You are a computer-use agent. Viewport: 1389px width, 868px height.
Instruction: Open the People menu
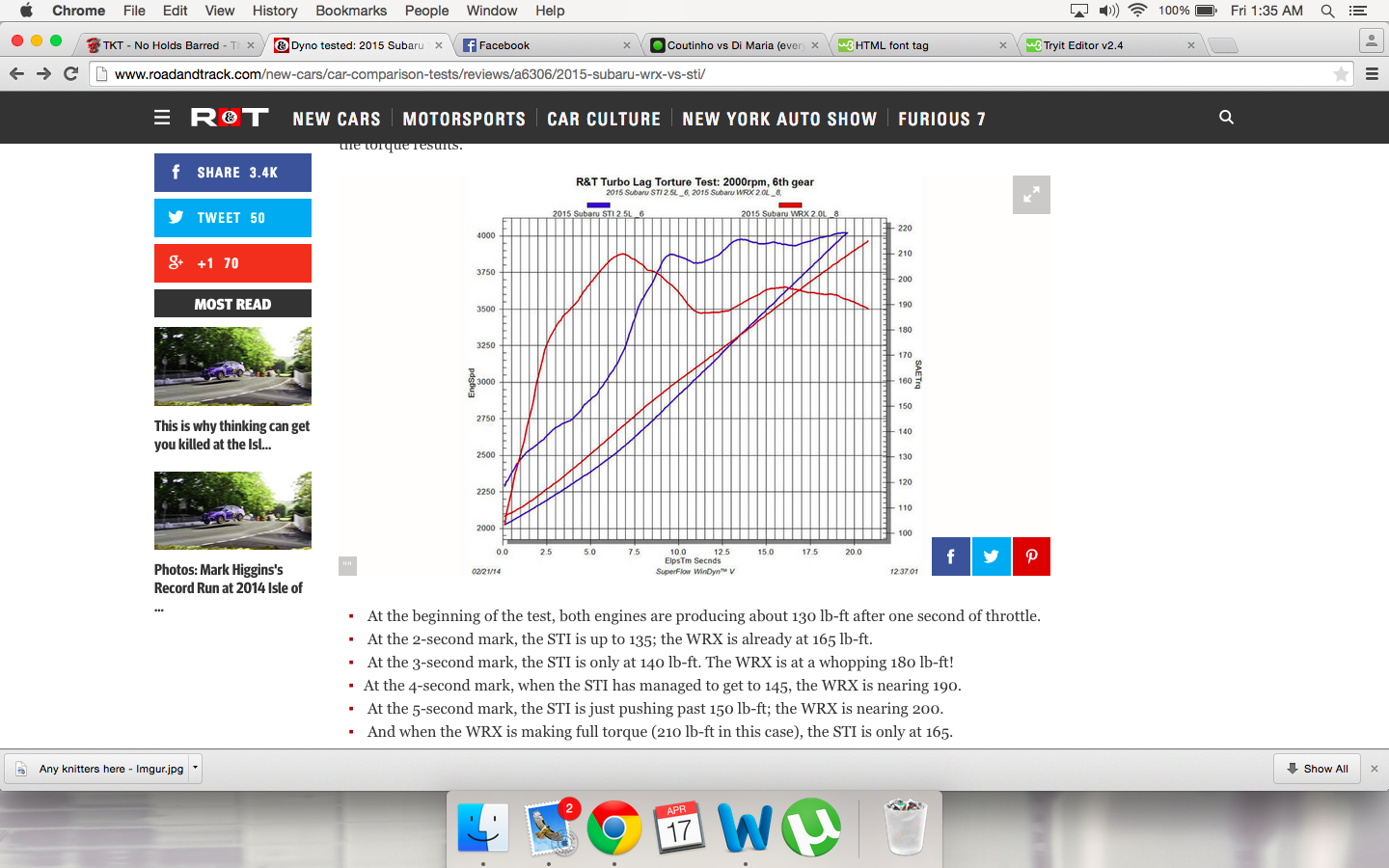426,11
